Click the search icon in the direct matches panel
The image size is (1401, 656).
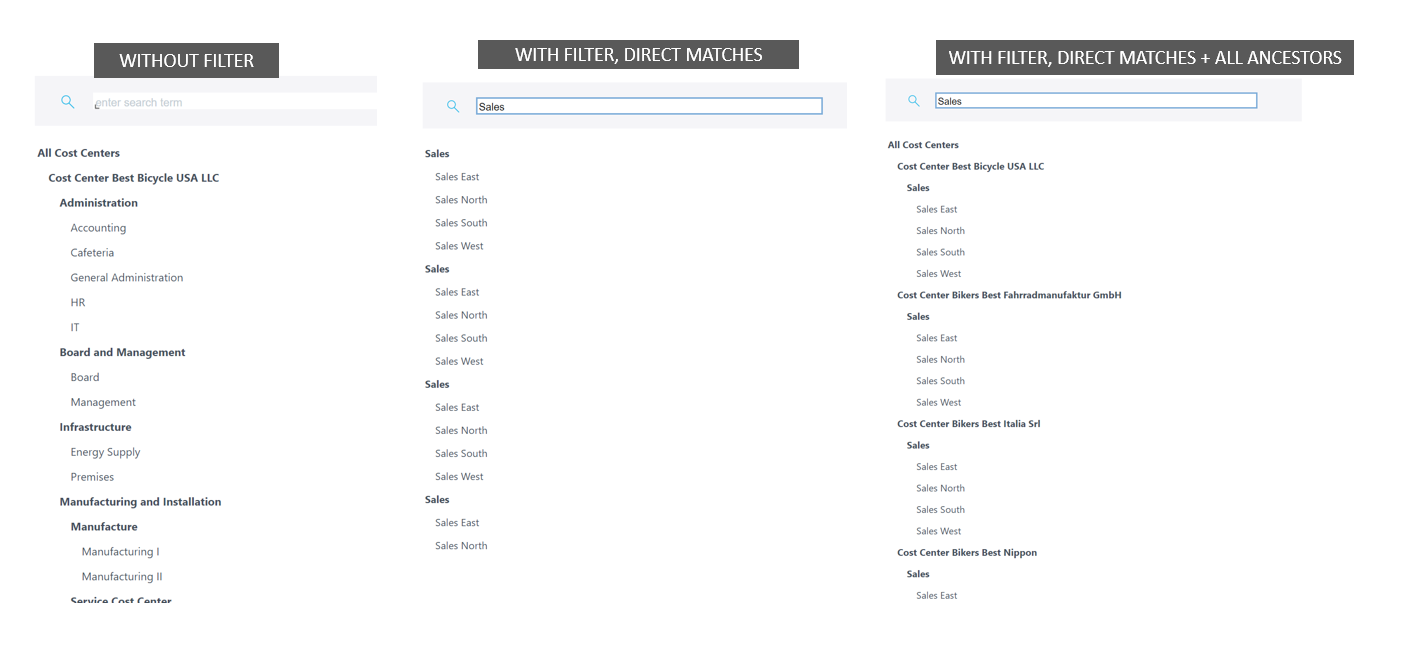pyautogui.click(x=453, y=106)
